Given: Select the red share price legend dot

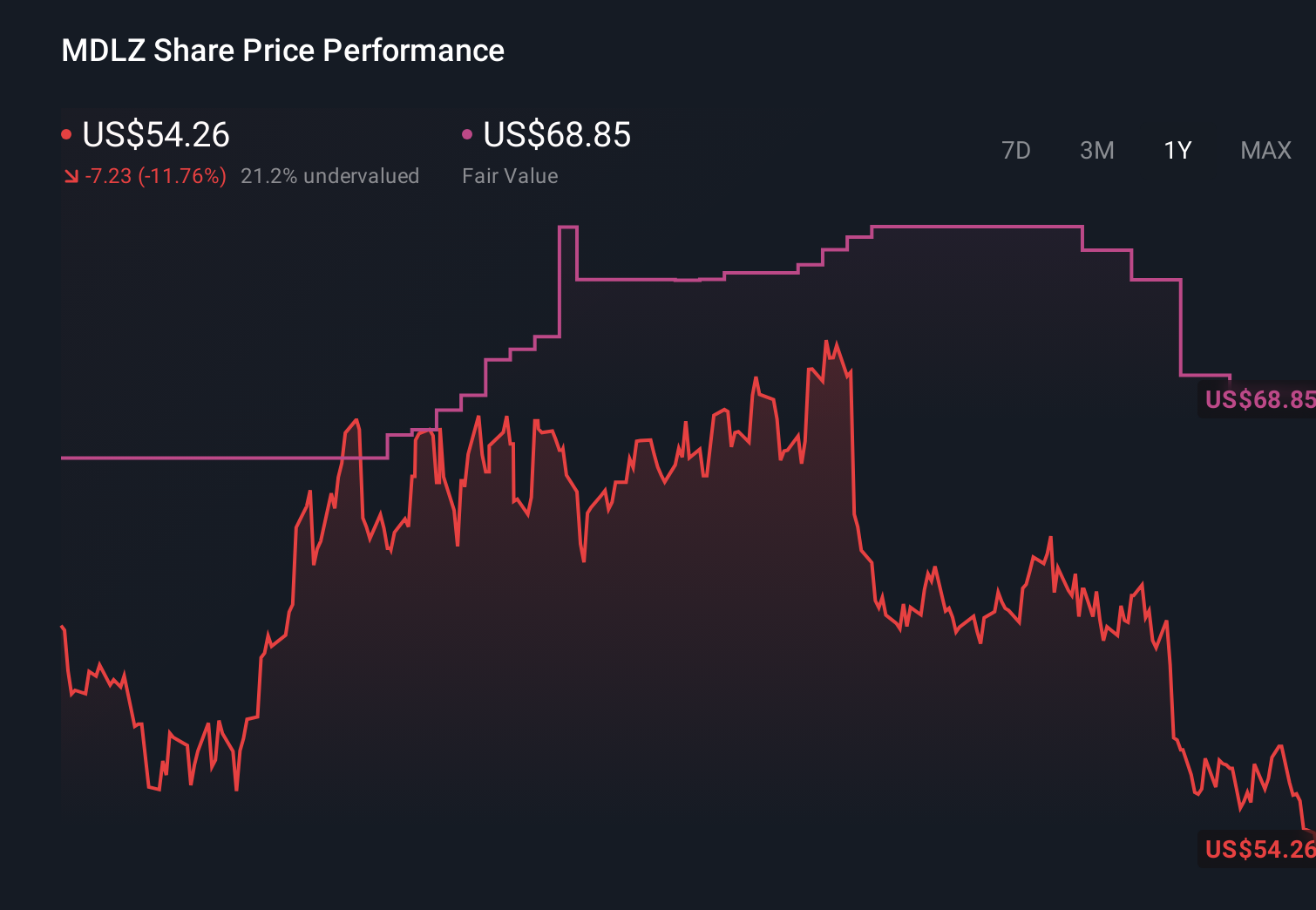Looking at the screenshot, I should point(66,133).
